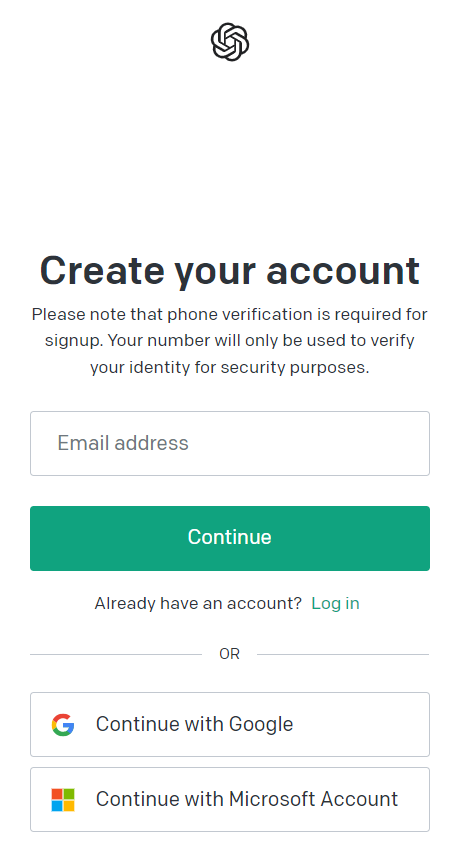Click the Google G icon
The height and width of the screenshot is (854, 459).
[63, 724]
